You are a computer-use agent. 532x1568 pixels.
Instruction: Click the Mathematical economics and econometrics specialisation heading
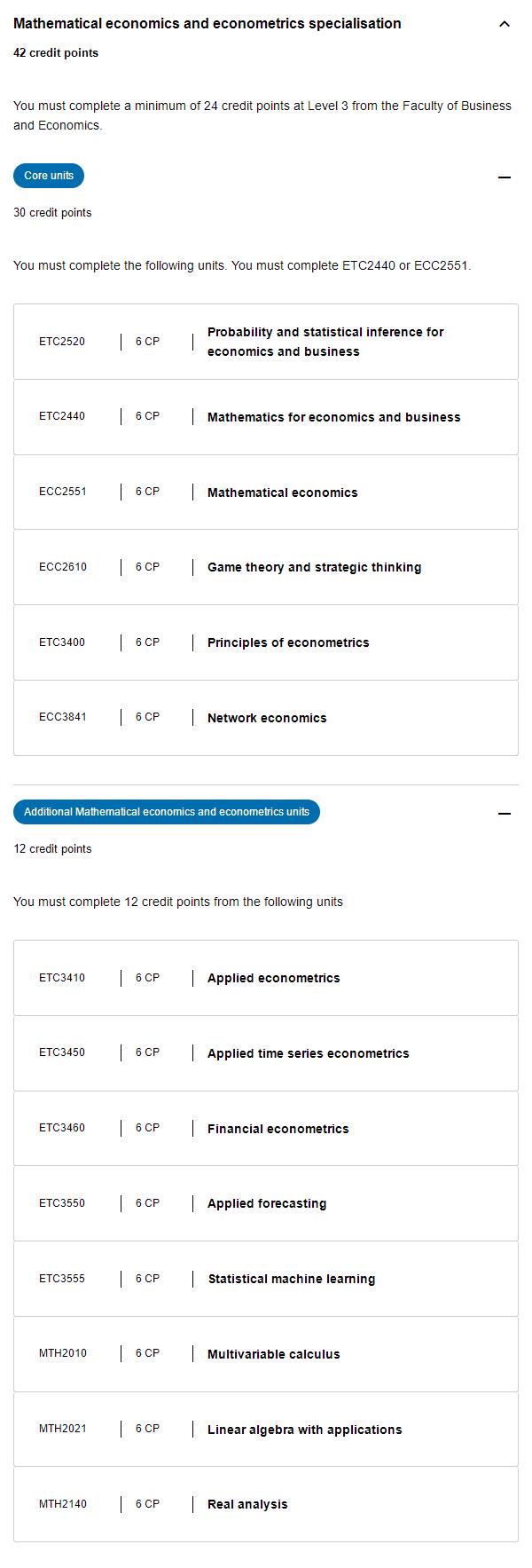click(x=207, y=24)
